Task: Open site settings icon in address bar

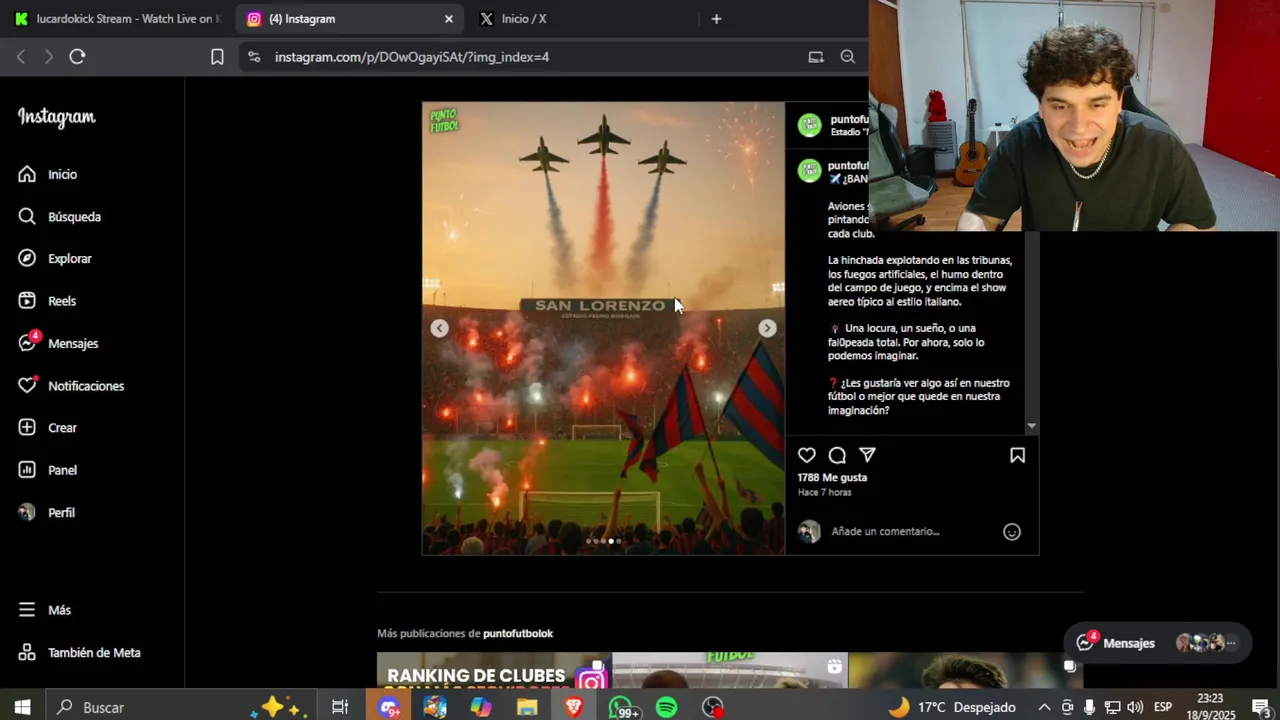Action: tap(254, 57)
